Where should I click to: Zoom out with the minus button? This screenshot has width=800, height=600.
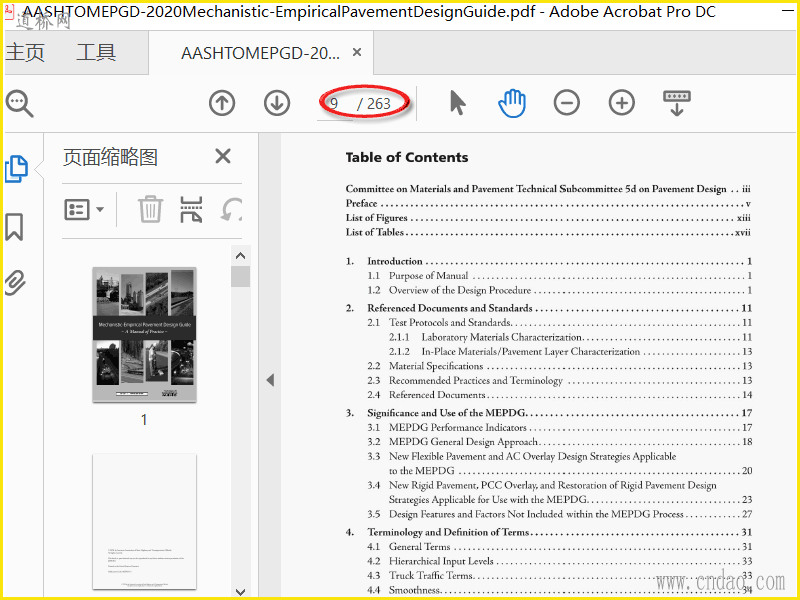(x=567, y=103)
